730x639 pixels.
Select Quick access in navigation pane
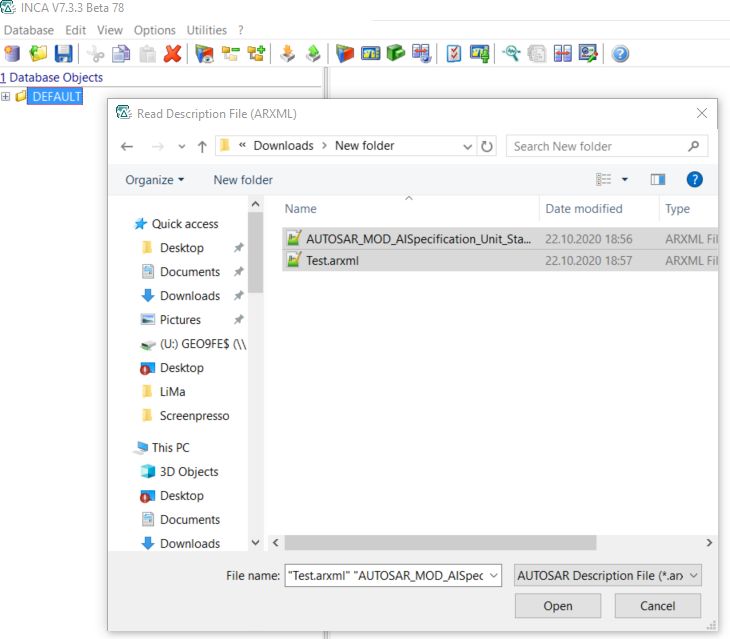185,224
